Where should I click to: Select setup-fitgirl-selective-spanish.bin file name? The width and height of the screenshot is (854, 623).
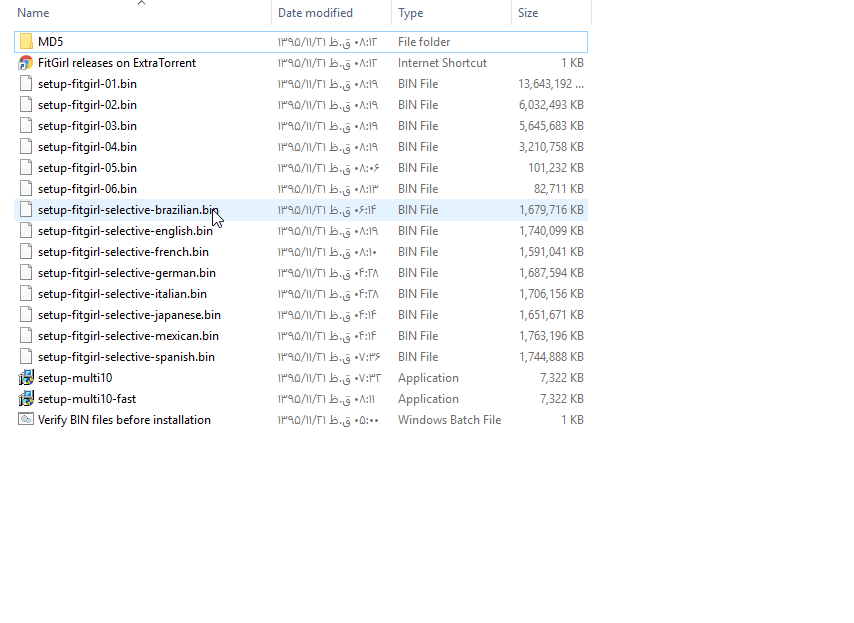point(126,357)
